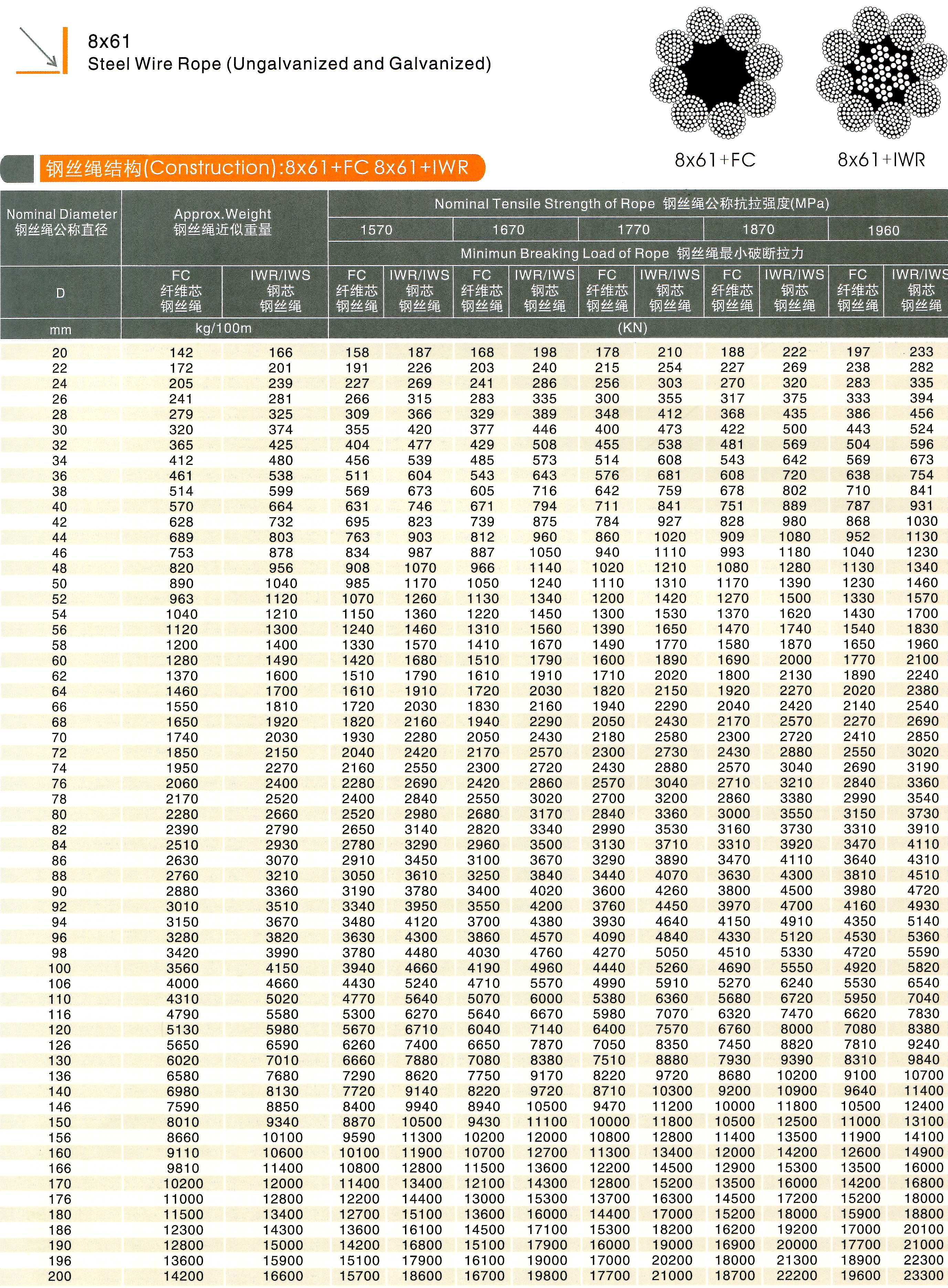This screenshot has height=1288, width=948.
Task: Click value 4510 in the 88 mm row
Action: 923,875
